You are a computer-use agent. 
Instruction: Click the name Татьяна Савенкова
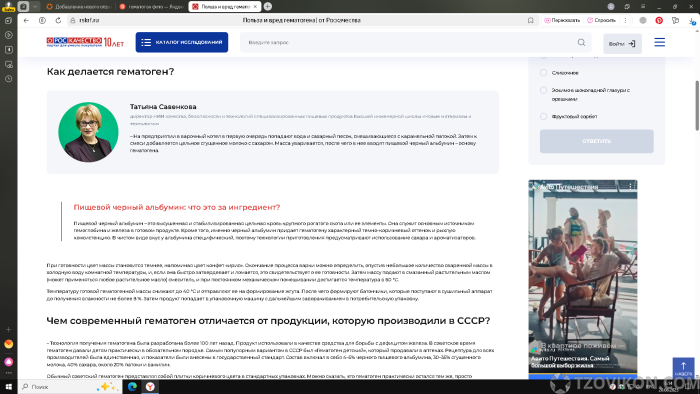tap(163, 107)
